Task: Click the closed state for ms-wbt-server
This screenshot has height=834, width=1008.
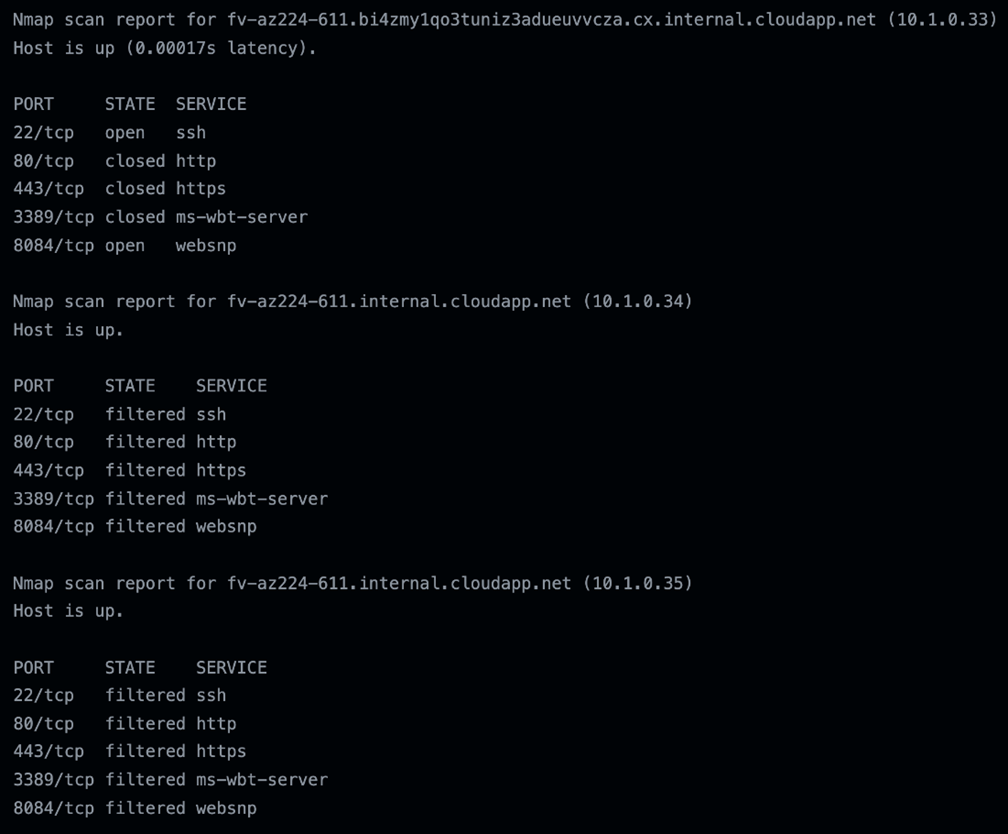Action: [135, 217]
